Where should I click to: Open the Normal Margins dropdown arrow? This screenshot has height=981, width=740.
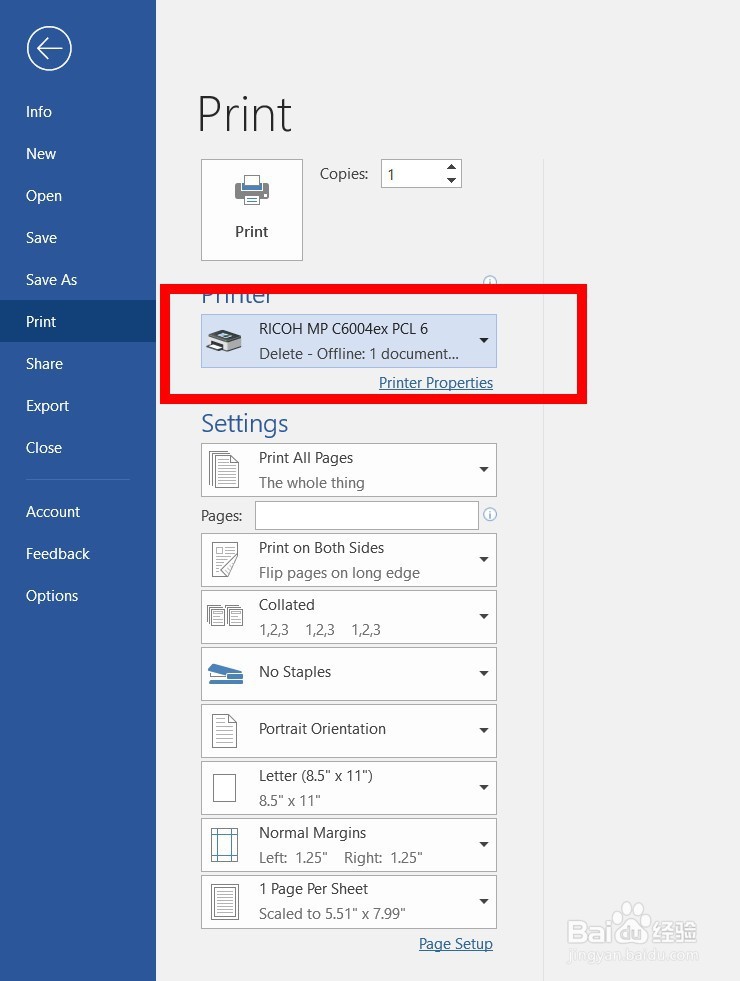[x=484, y=844]
